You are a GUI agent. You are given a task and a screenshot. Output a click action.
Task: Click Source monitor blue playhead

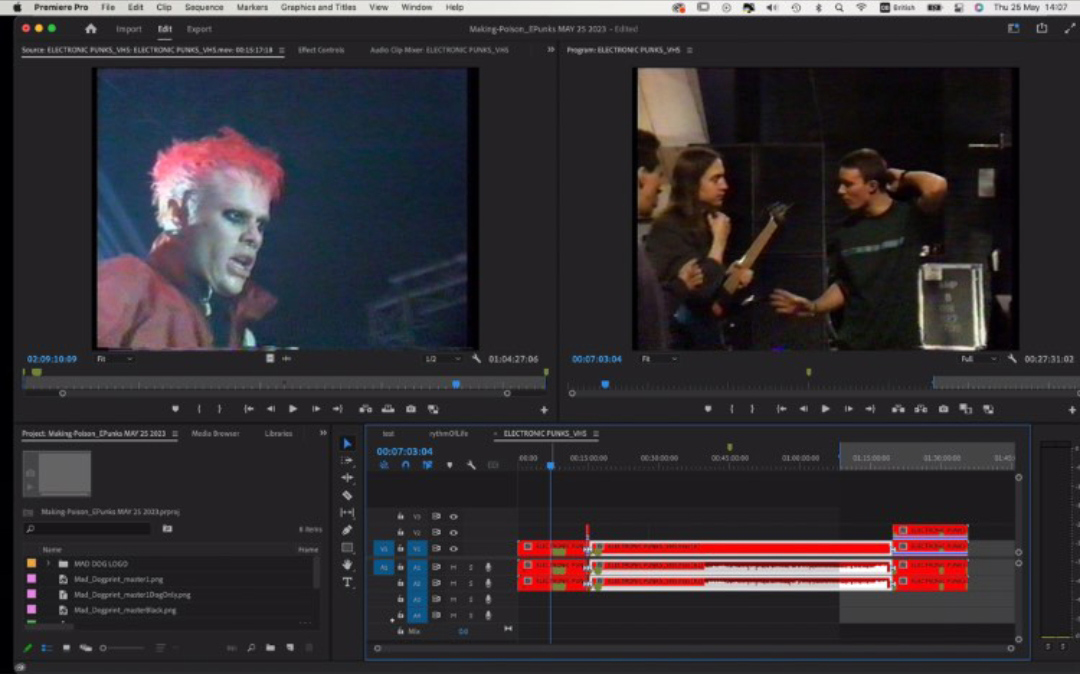tap(456, 384)
